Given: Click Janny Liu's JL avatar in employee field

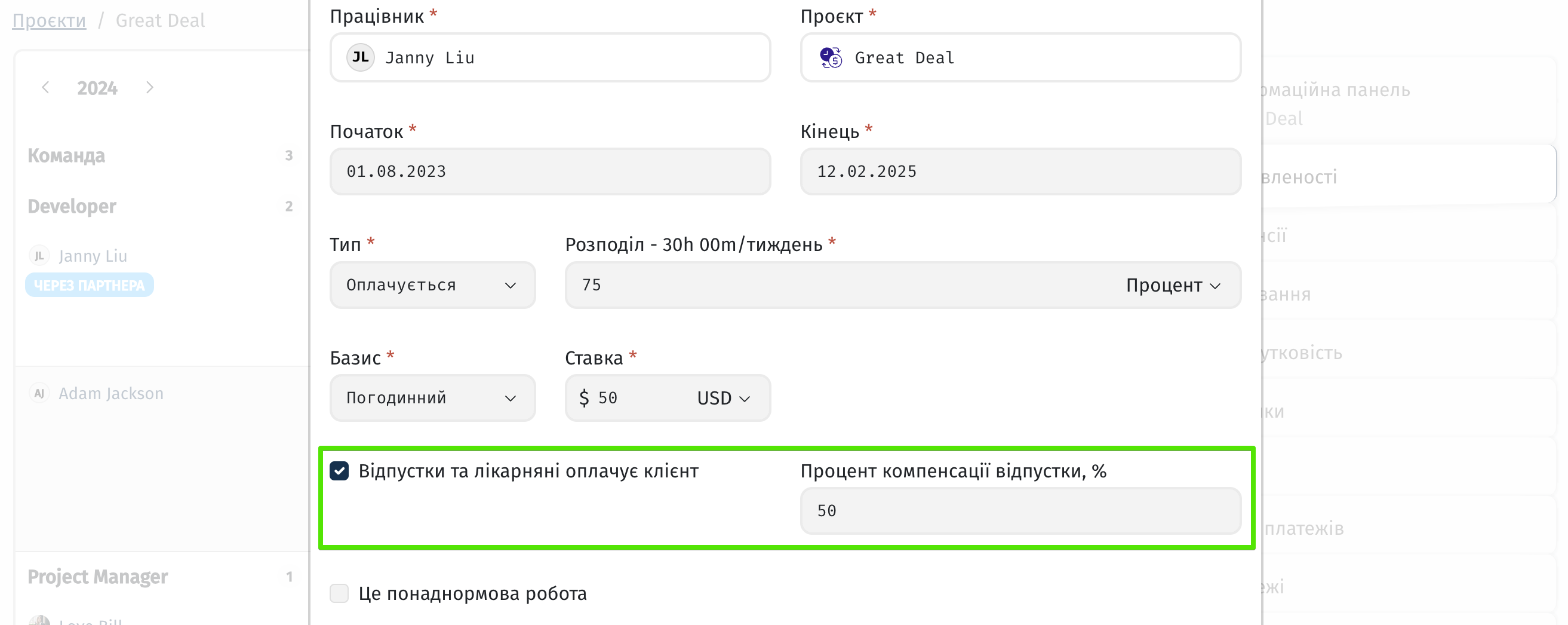Looking at the screenshot, I should 360,57.
